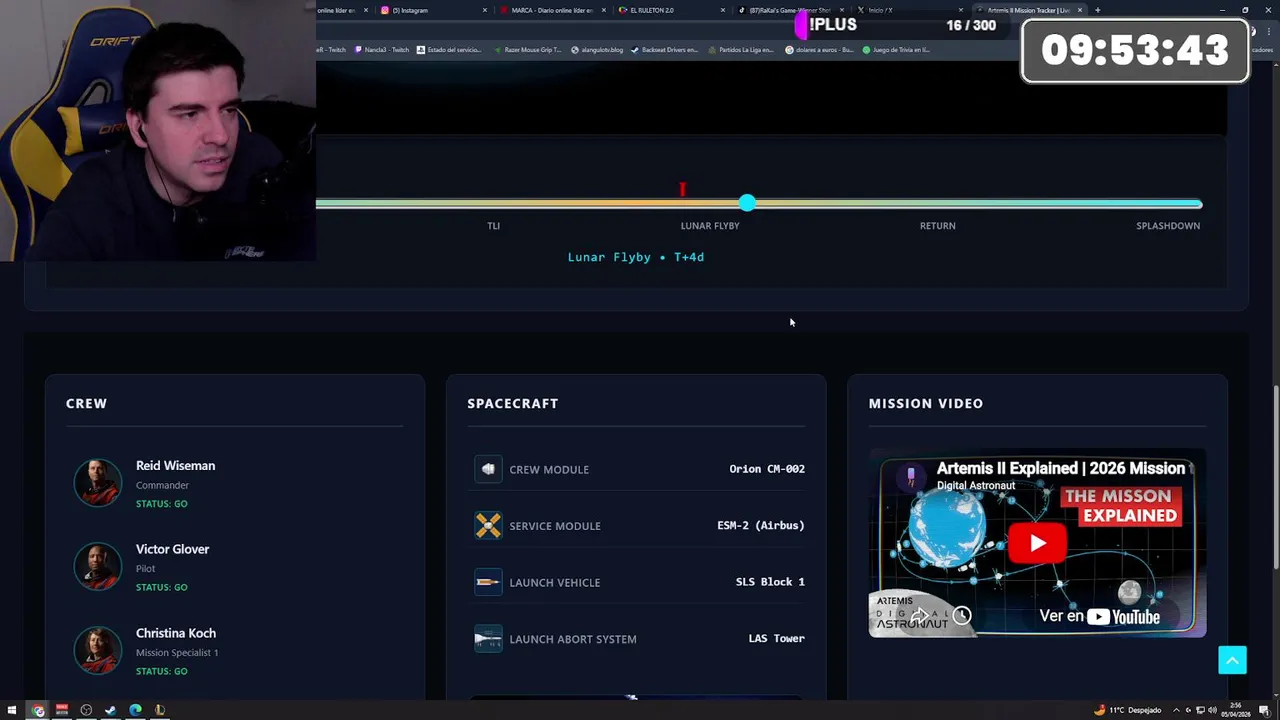Image resolution: width=1280 pixels, height=720 pixels.
Task: Click the Watch Later clock icon on video
Action: [962, 616]
